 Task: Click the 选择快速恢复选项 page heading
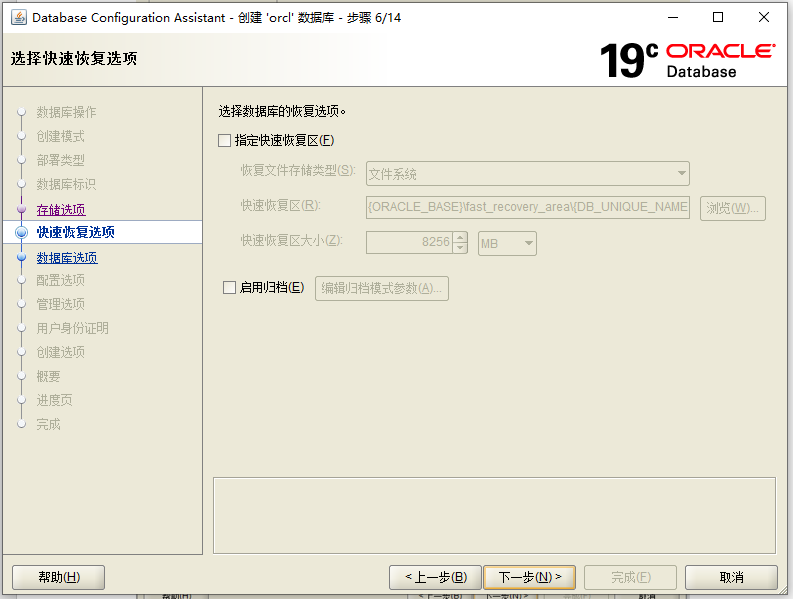(74, 58)
